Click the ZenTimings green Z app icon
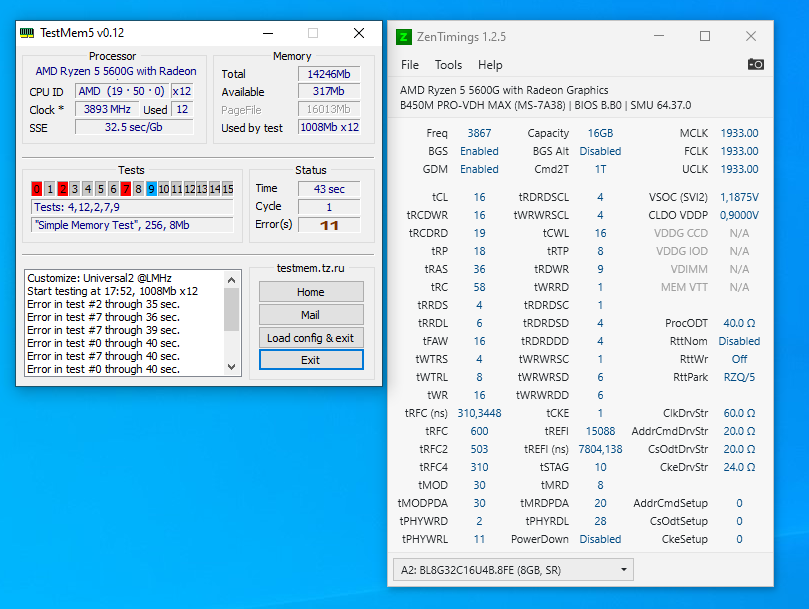Viewport: 809px width, 609px height. (403, 37)
